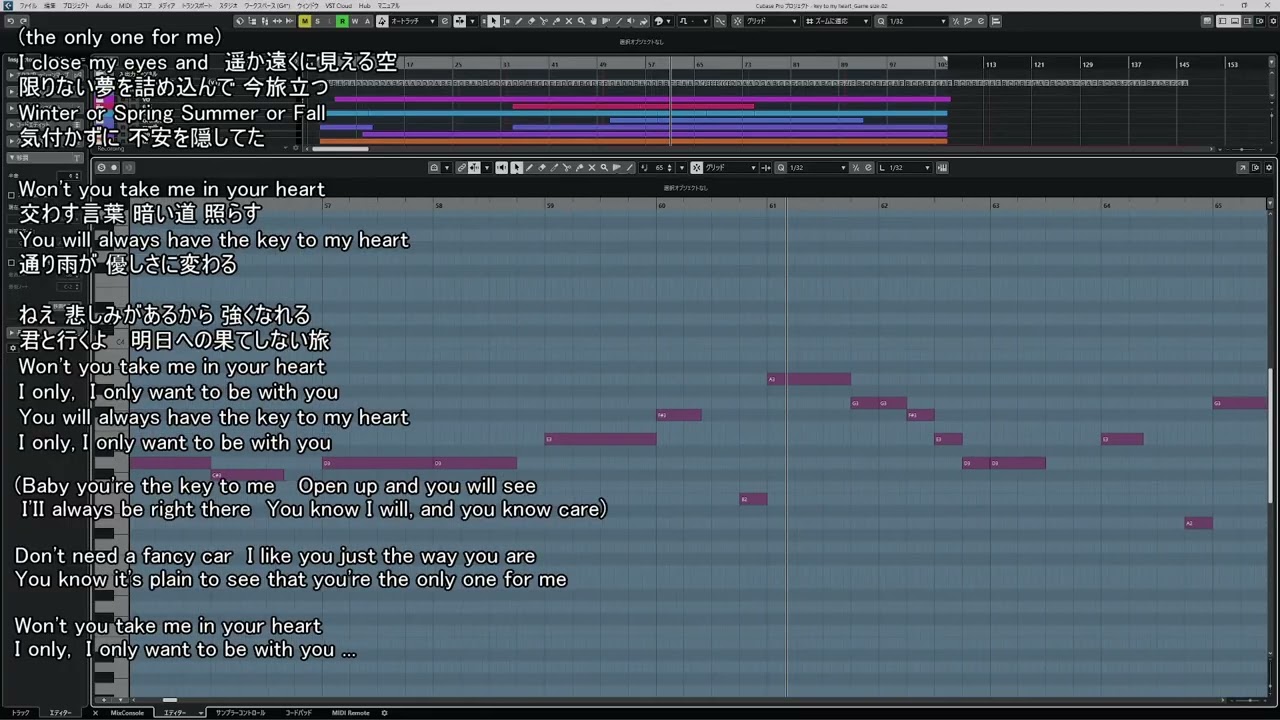Click the Undo arrow icon
Image resolution: width=1280 pixels, height=720 pixels.
(x=10, y=21)
